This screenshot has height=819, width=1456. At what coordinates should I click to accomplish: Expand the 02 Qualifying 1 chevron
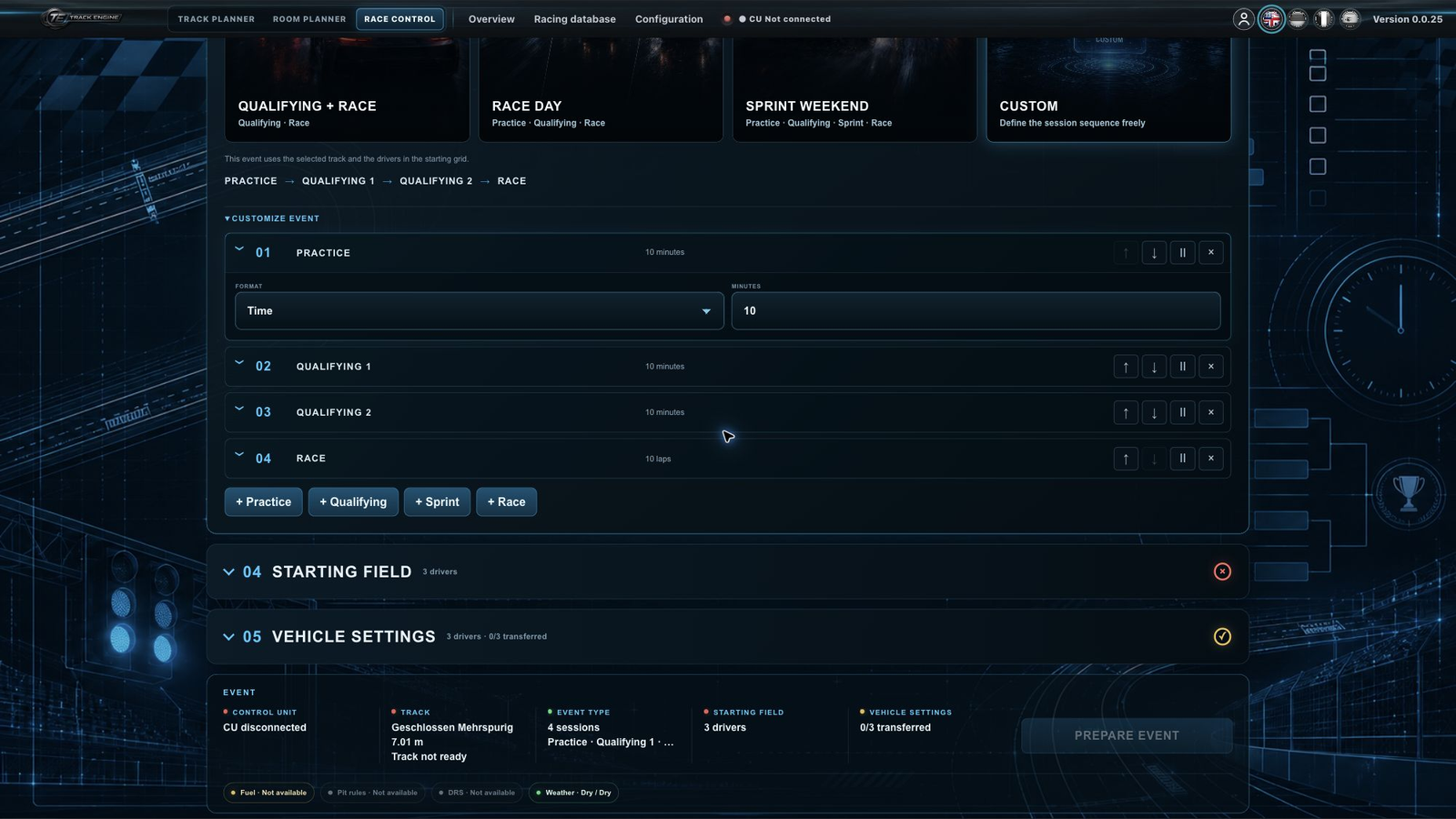pos(239,362)
